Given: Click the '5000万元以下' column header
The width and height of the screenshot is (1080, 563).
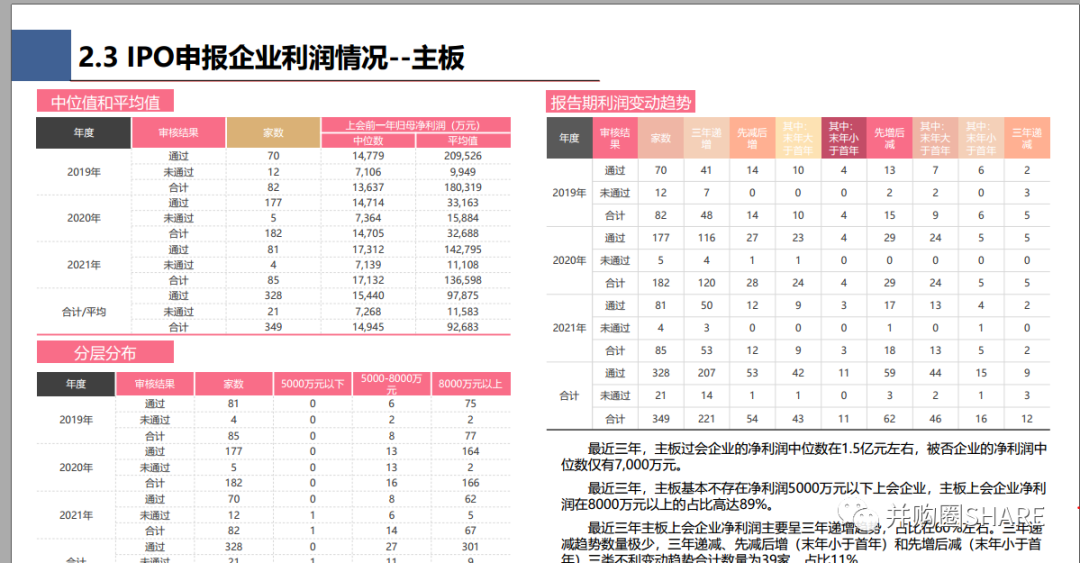Looking at the screenshot, I should click(x=313, y=384).
